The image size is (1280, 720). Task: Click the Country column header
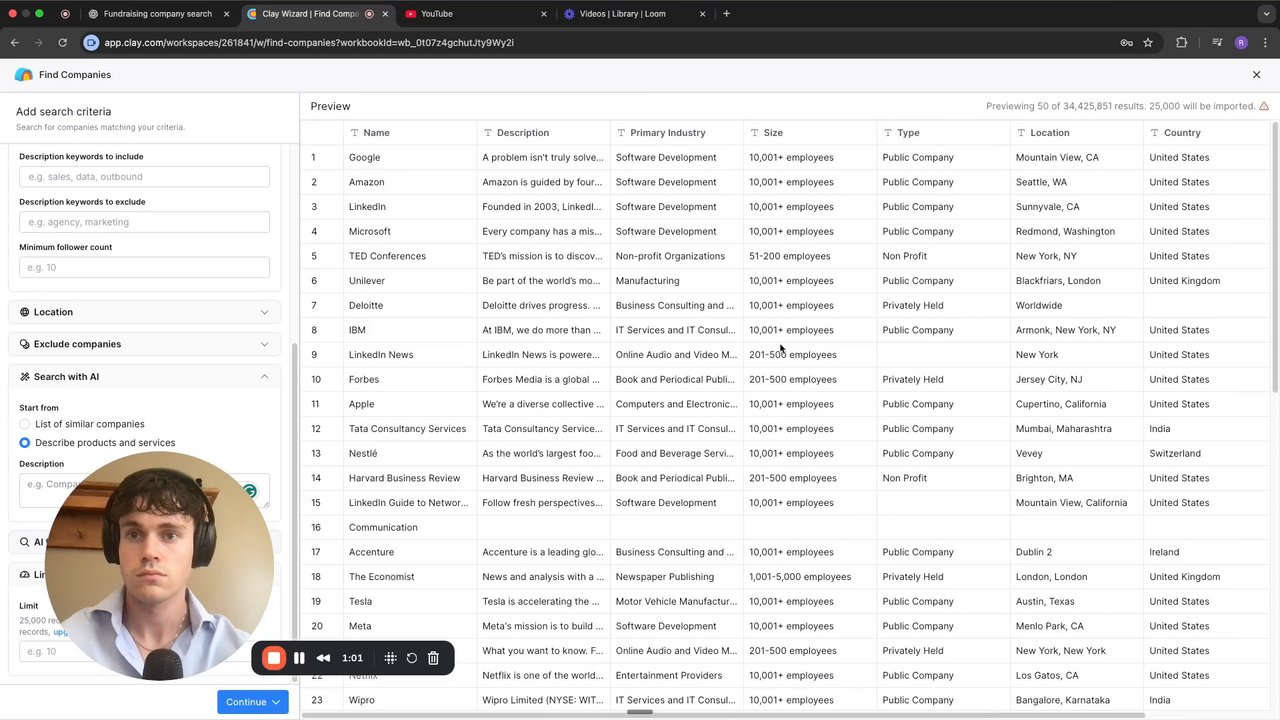point(1207,133)
